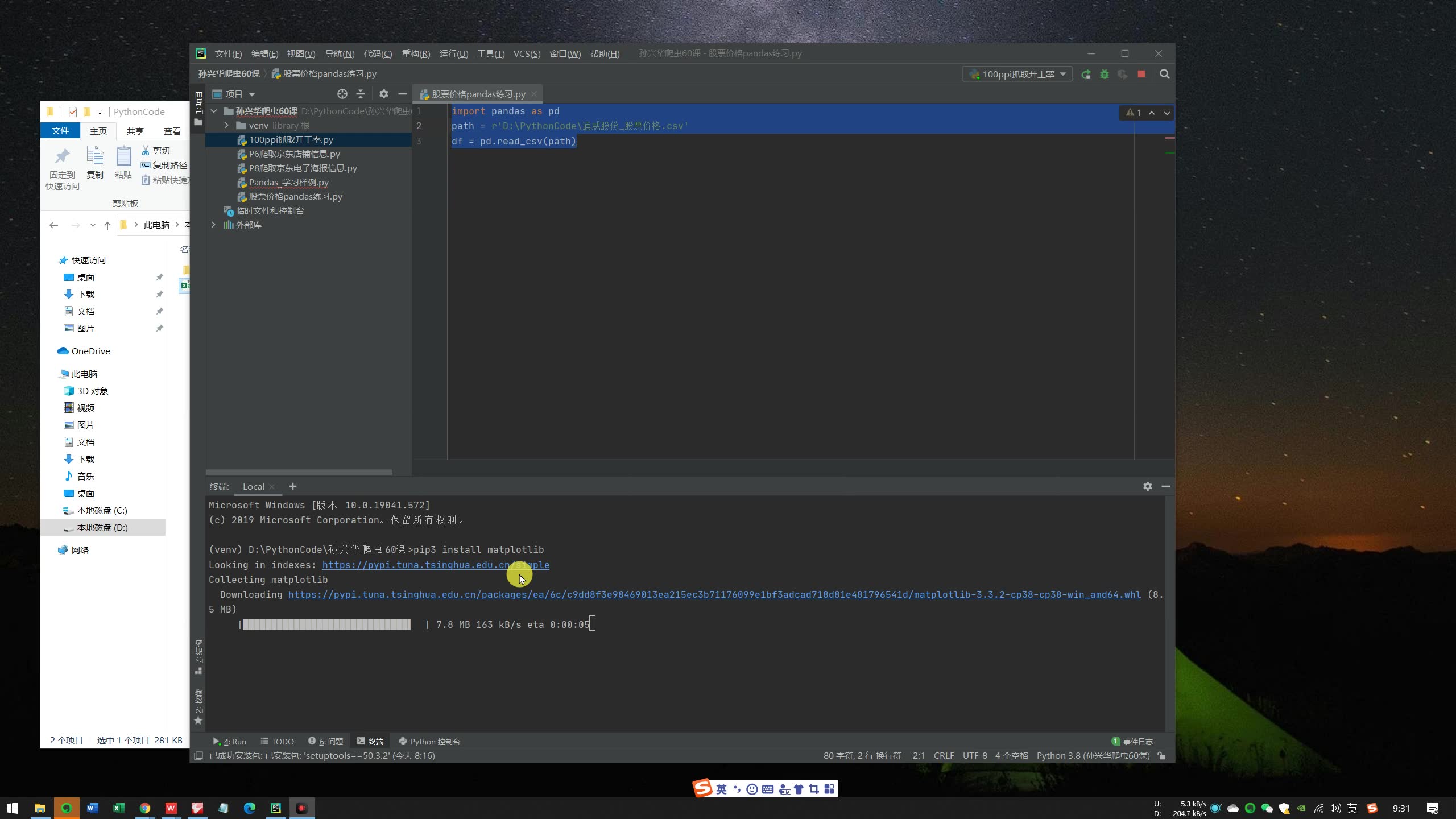
Task: Open 重构(R) Refactor menu
Action: coord(416,53)
